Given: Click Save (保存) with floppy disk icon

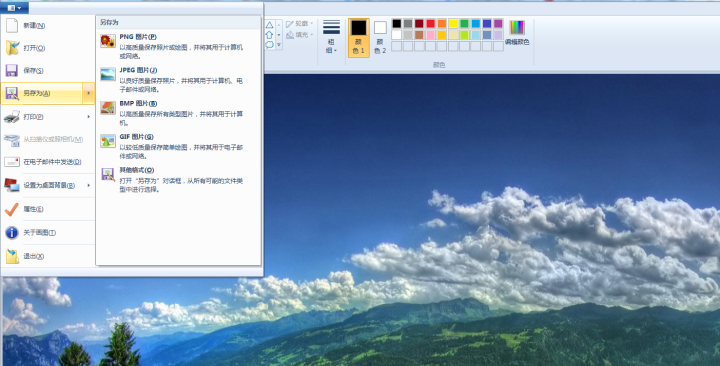Looking at the screenshot, I should pyautogui.click(x=48, y=70).
